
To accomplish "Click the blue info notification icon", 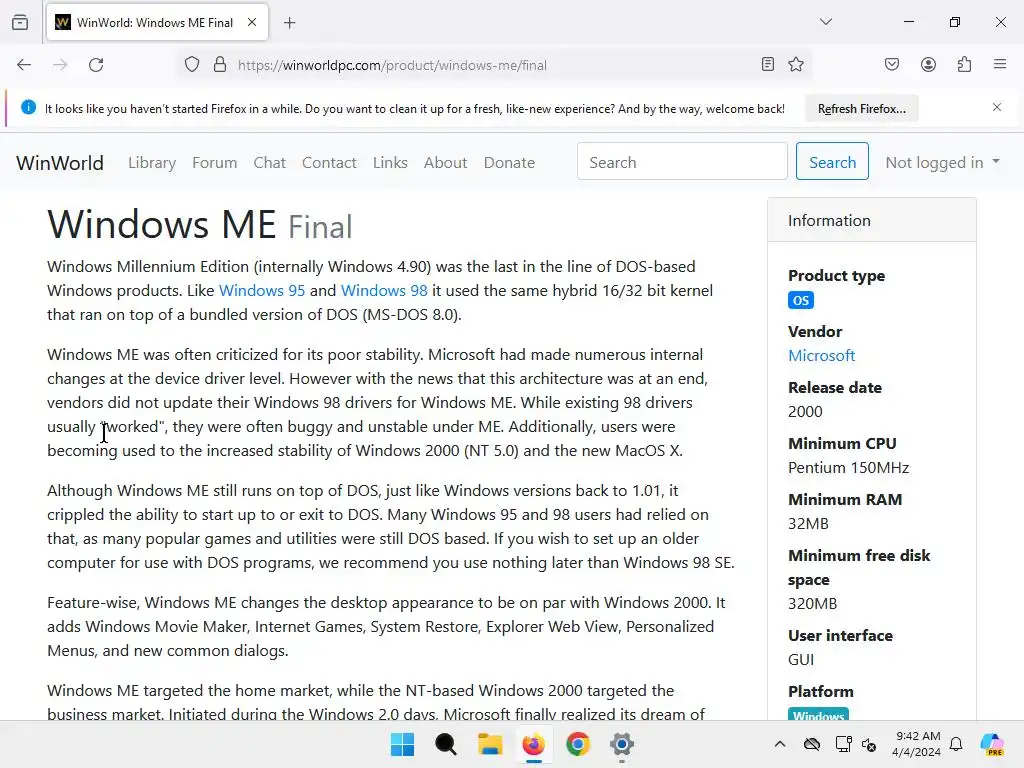I will pos(28,107).
